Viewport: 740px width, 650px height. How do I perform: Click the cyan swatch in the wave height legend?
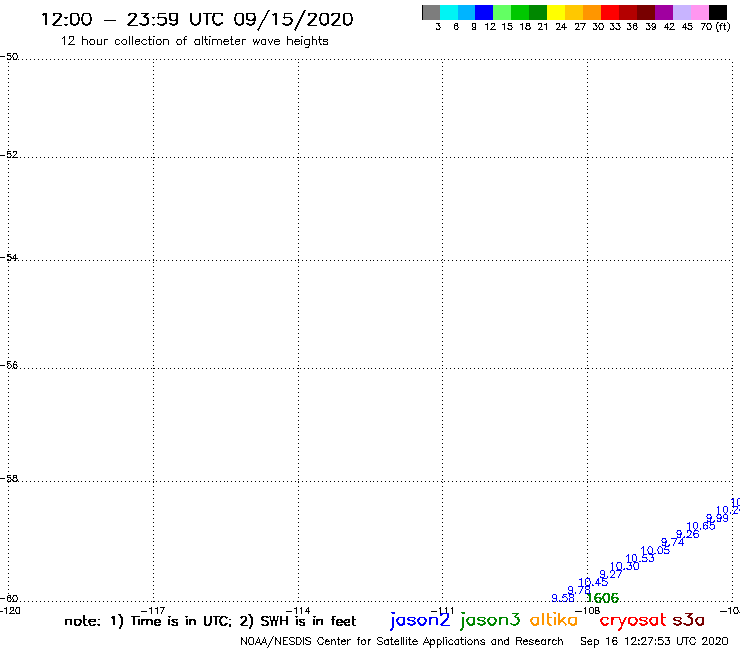449,12
